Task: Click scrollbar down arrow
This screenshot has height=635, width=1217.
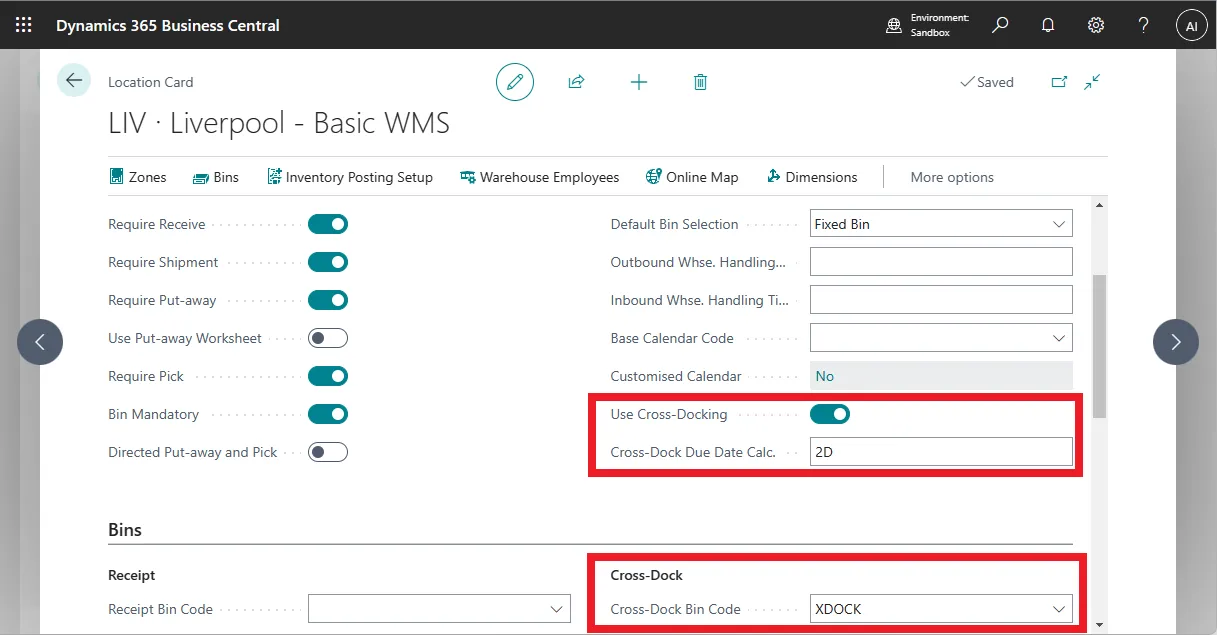Action: (1100, 624)
